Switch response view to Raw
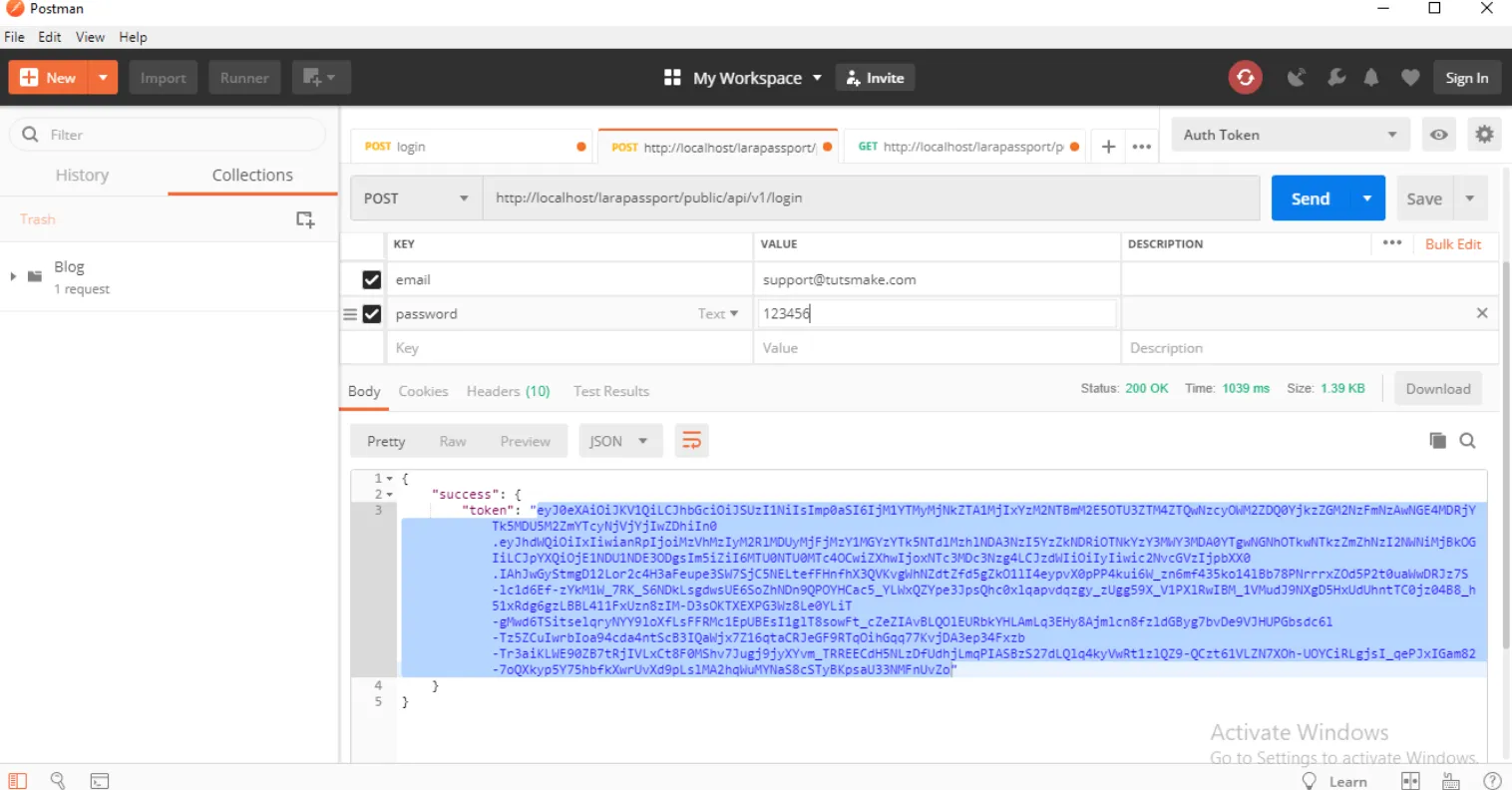The image size is (1512, 790). 452,441
